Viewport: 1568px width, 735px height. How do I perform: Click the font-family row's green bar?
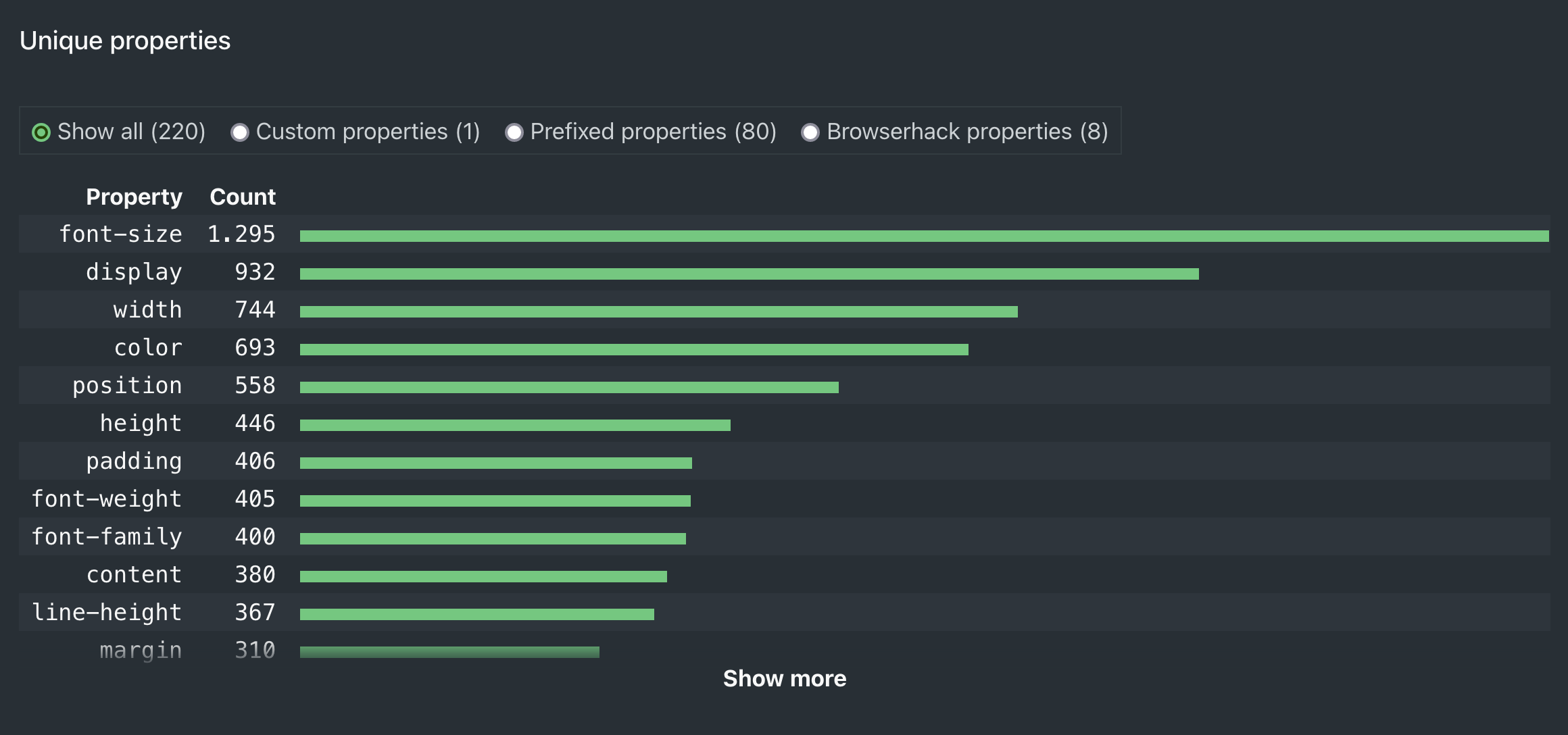pos(493,538)
